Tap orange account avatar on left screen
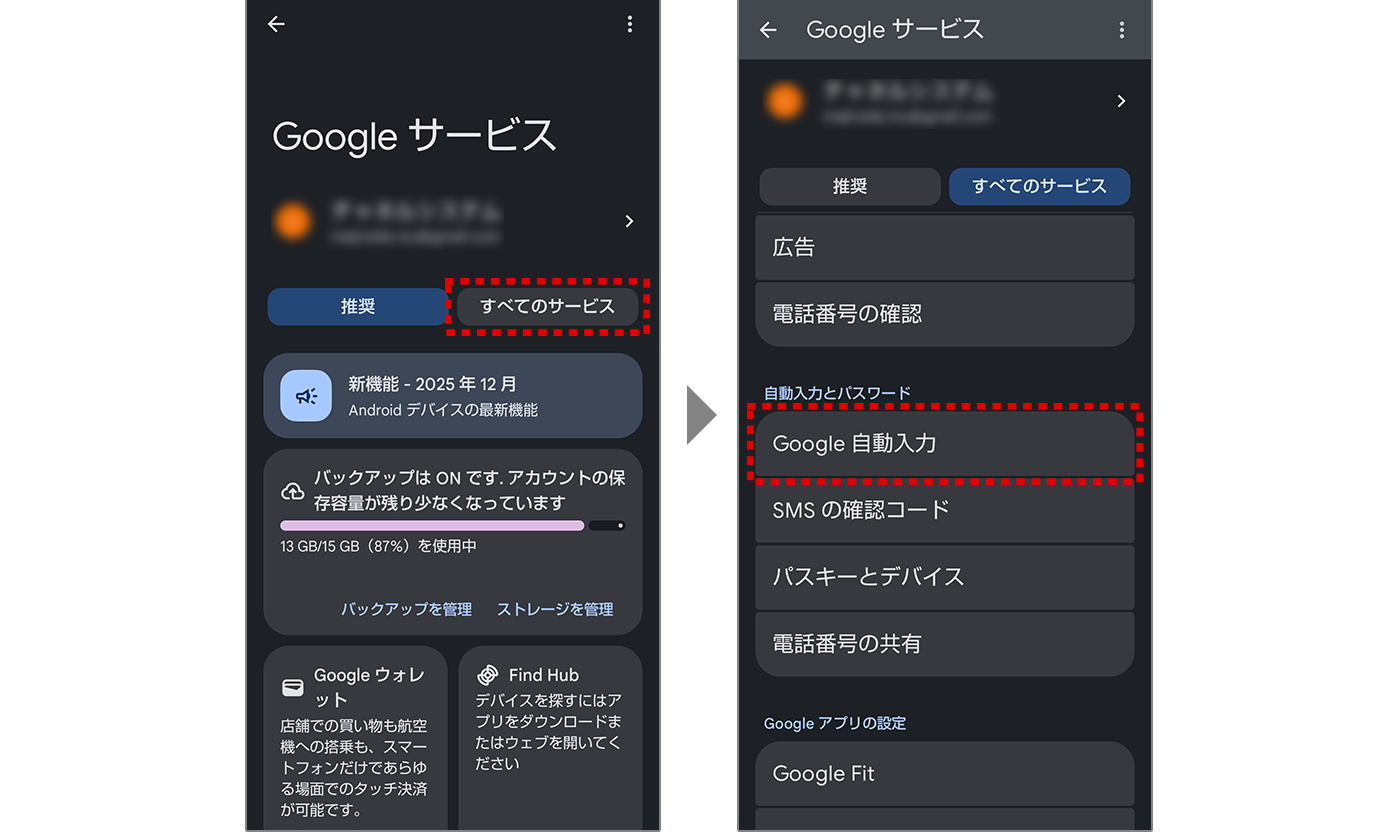This screenshot has height=832, width=1399. pyautogui.click(x=293, y=221)
